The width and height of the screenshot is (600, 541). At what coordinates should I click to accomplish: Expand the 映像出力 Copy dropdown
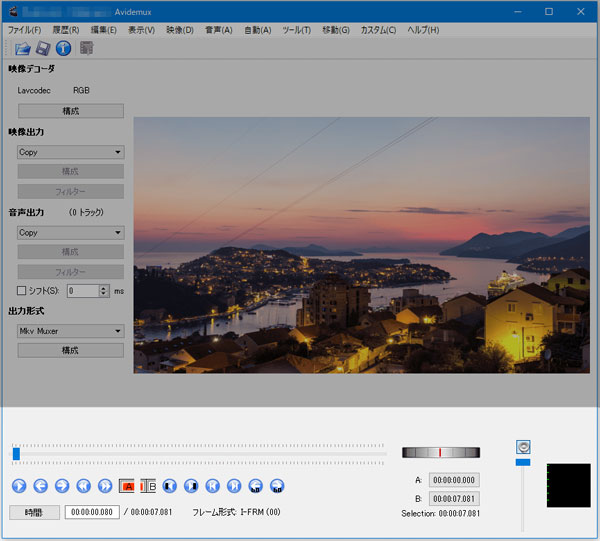pos(71,152)
